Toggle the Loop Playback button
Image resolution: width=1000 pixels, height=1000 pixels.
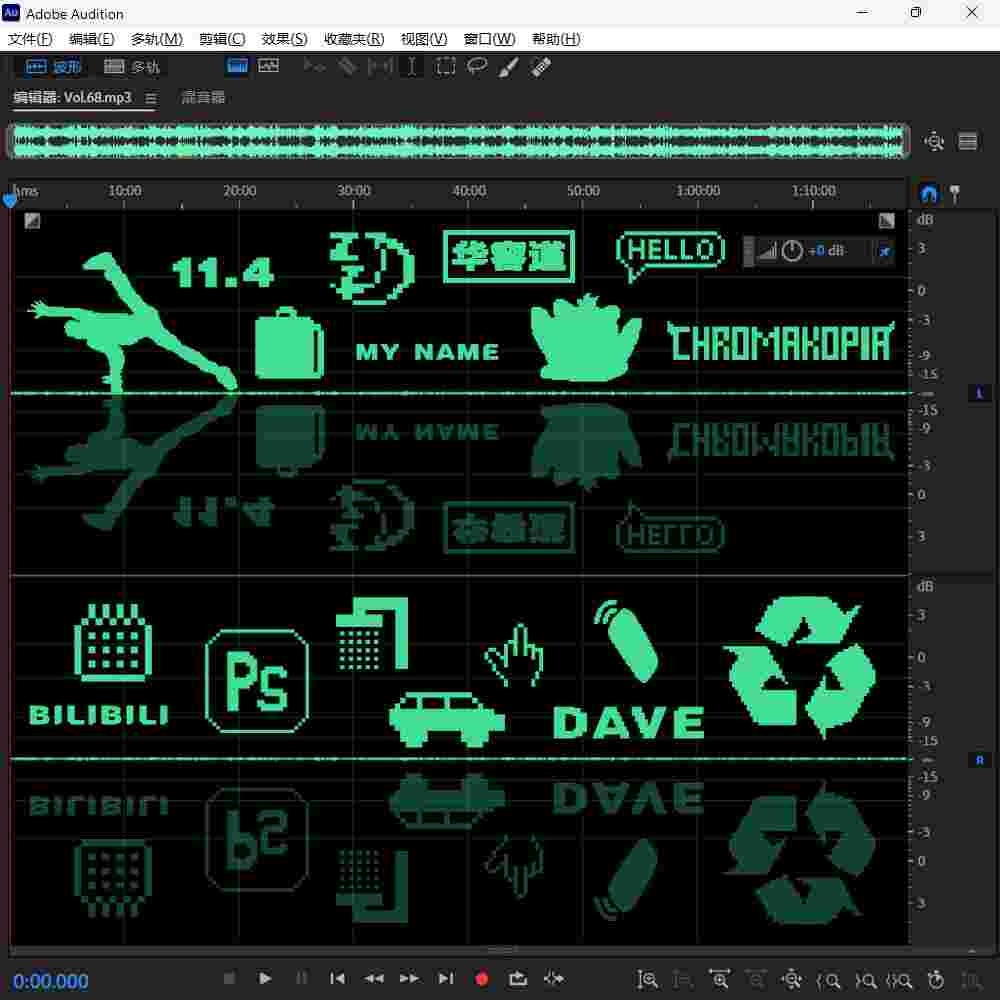(x=518, y=979)
